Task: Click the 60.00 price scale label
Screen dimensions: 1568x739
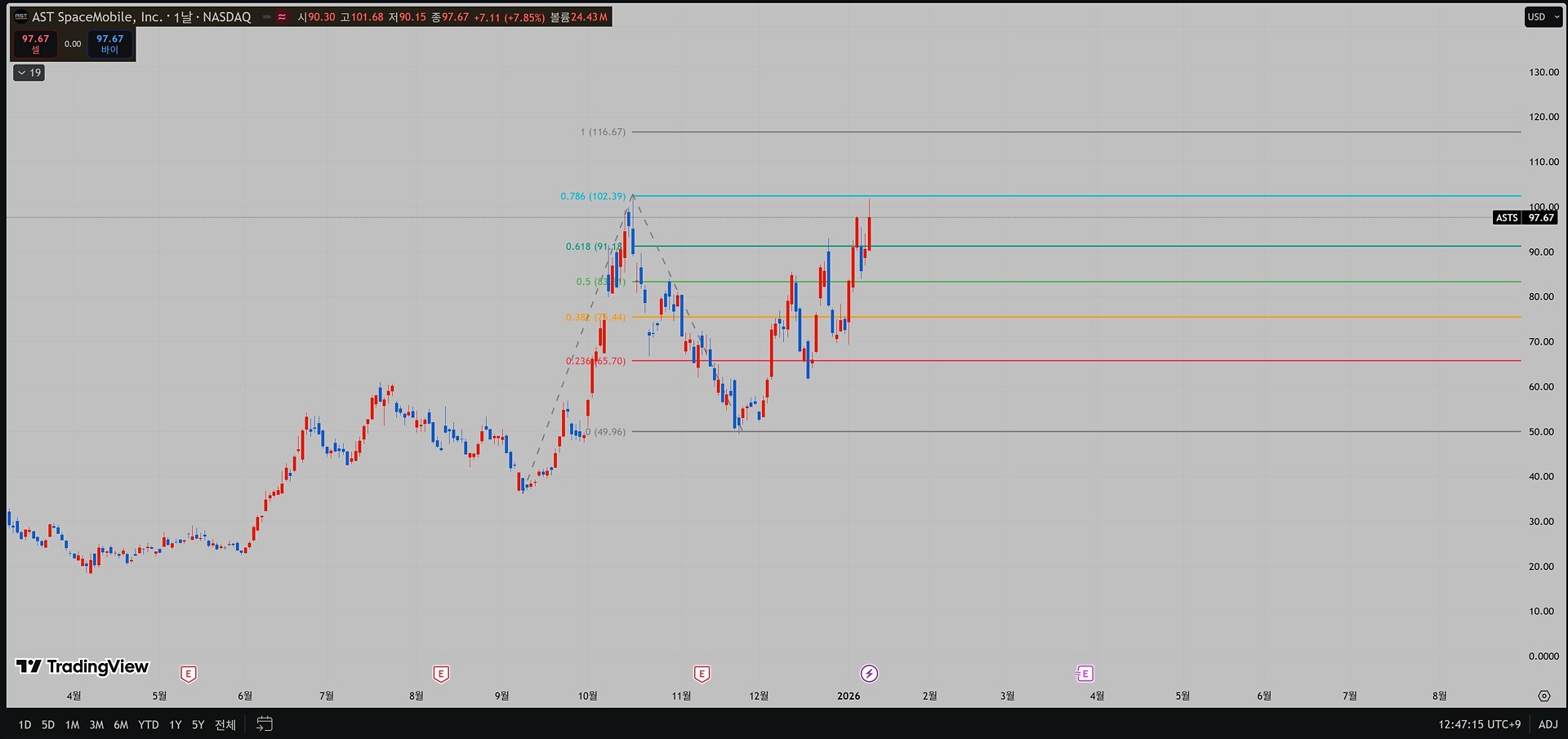Action: [1541, 387]
